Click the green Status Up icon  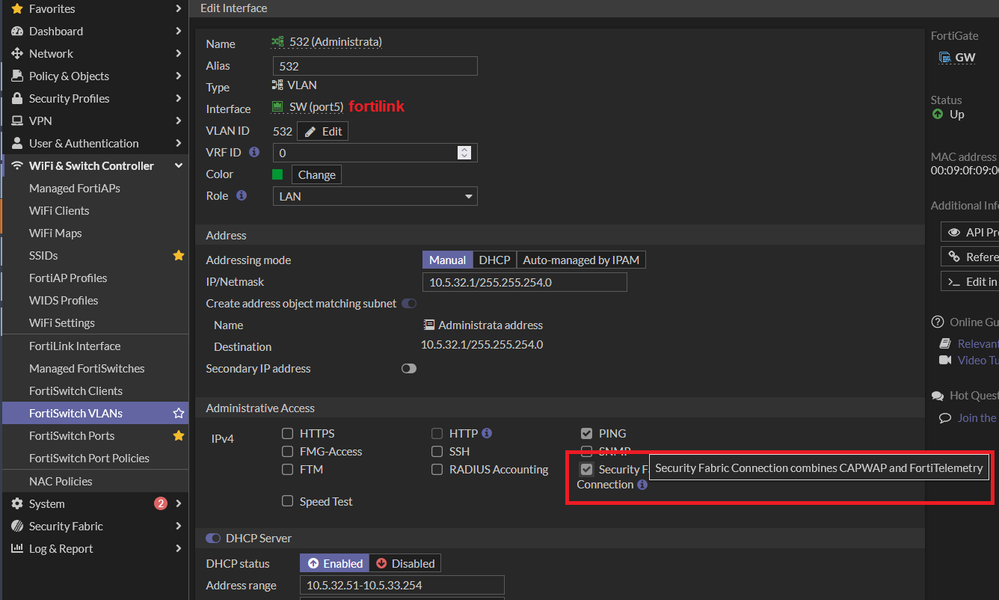(938, 114)
